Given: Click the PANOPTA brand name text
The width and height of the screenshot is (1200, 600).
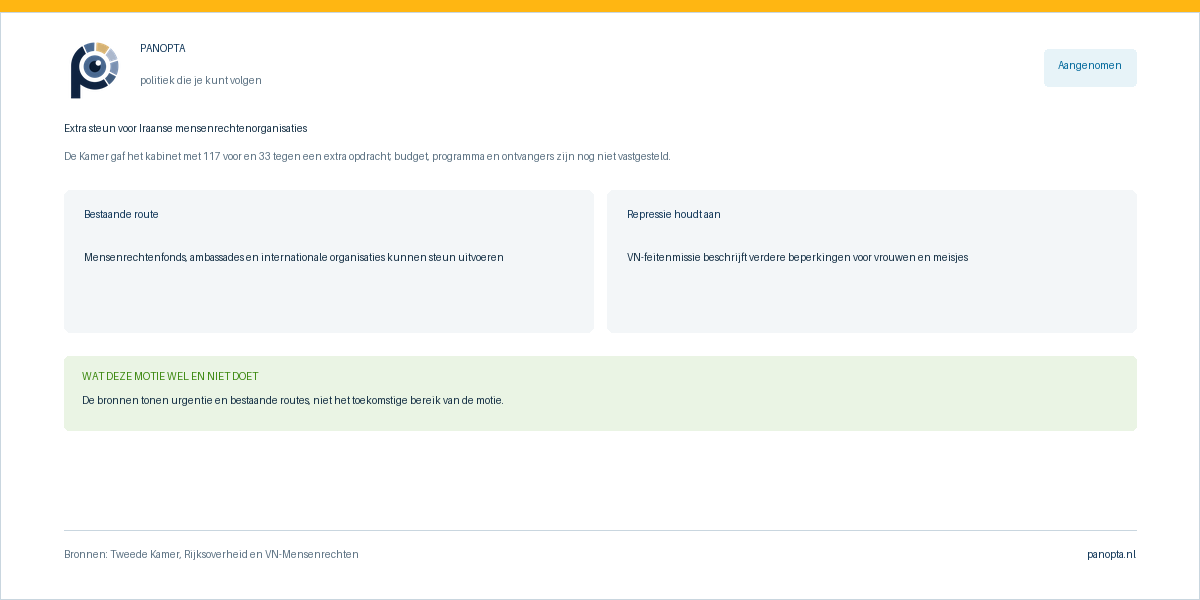Looking at the screenshot, I should 163,48.
